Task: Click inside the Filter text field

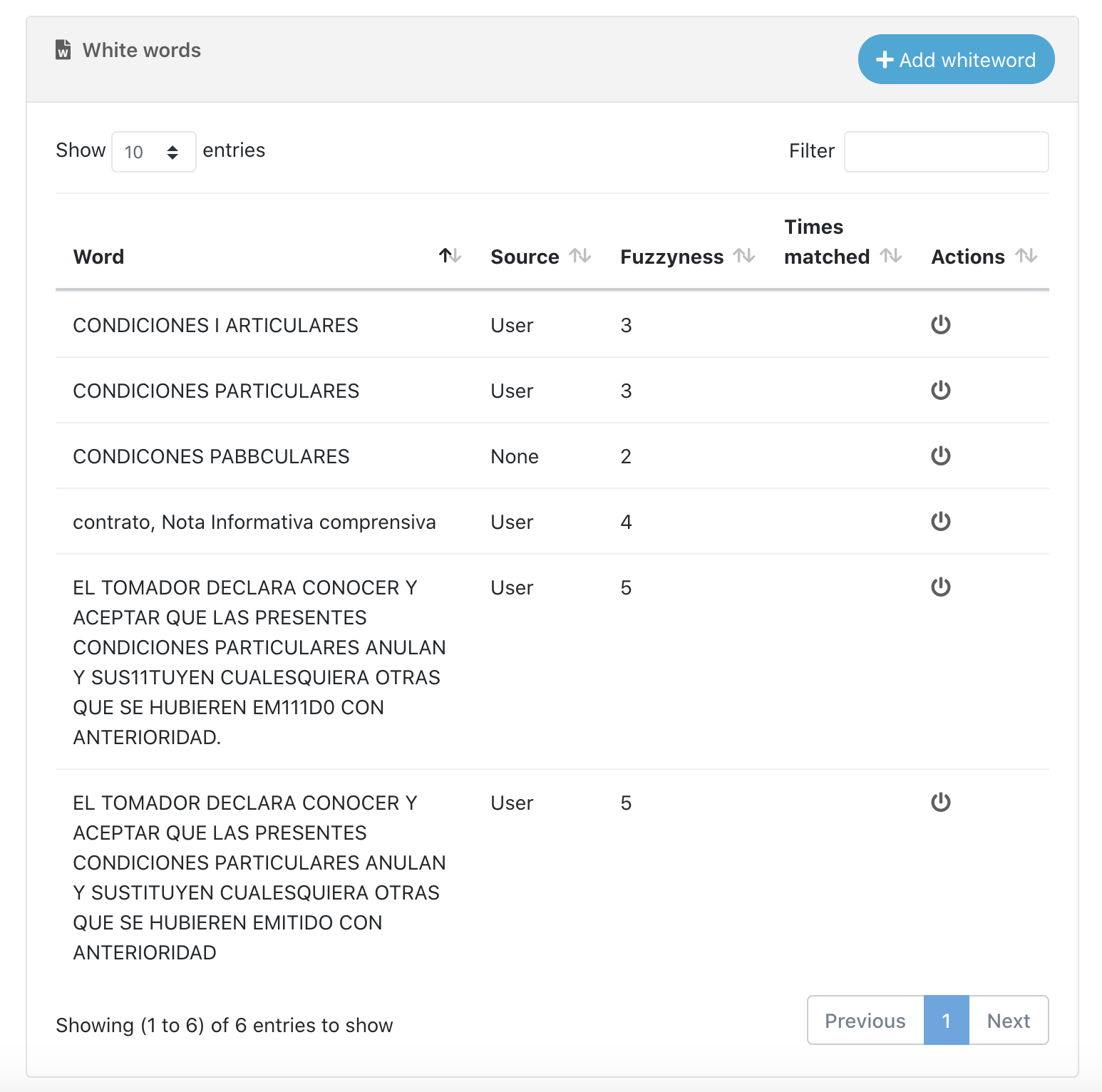Action: (x=946, y=151)
